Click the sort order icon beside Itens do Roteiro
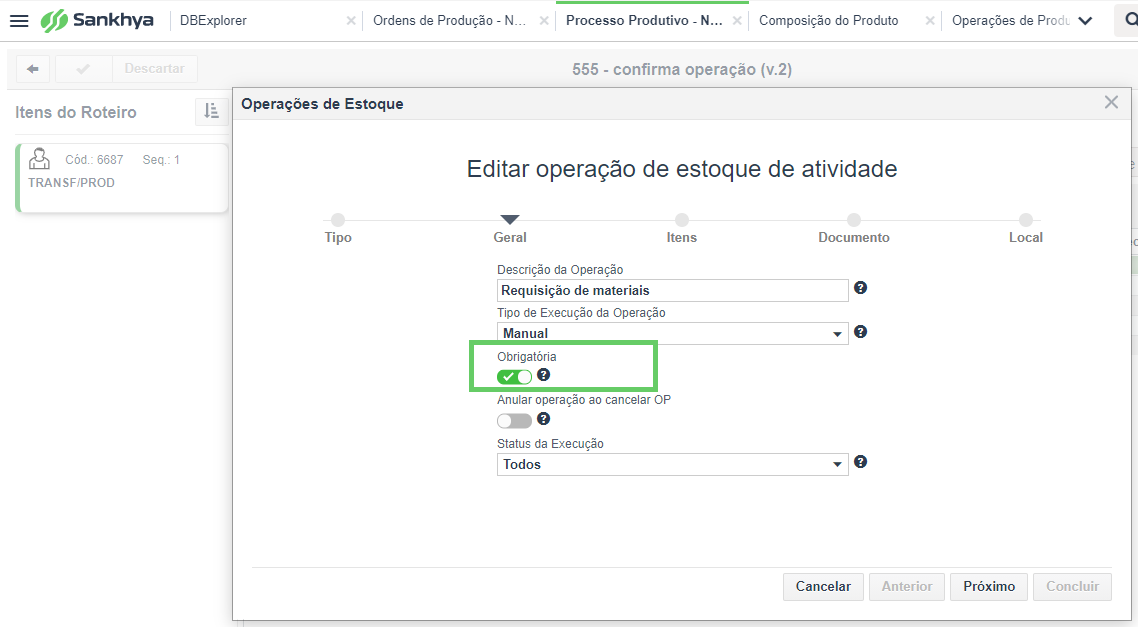This screenshot has height=627, width=1138. [211, 112]
